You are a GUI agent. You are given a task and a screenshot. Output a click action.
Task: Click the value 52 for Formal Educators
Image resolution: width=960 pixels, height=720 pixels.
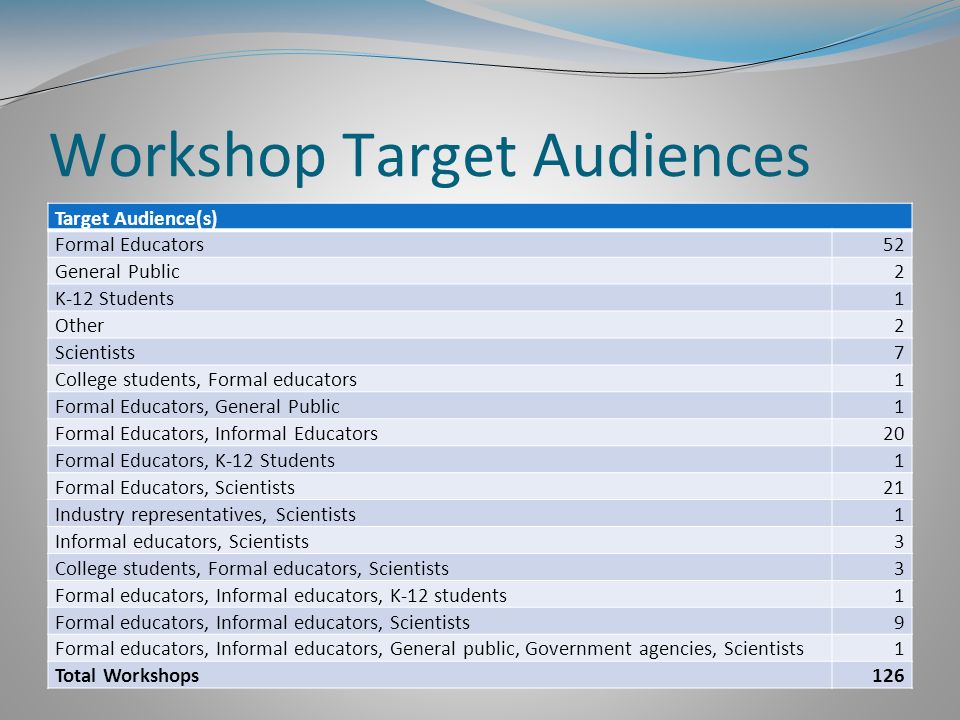tap(893, 245)
